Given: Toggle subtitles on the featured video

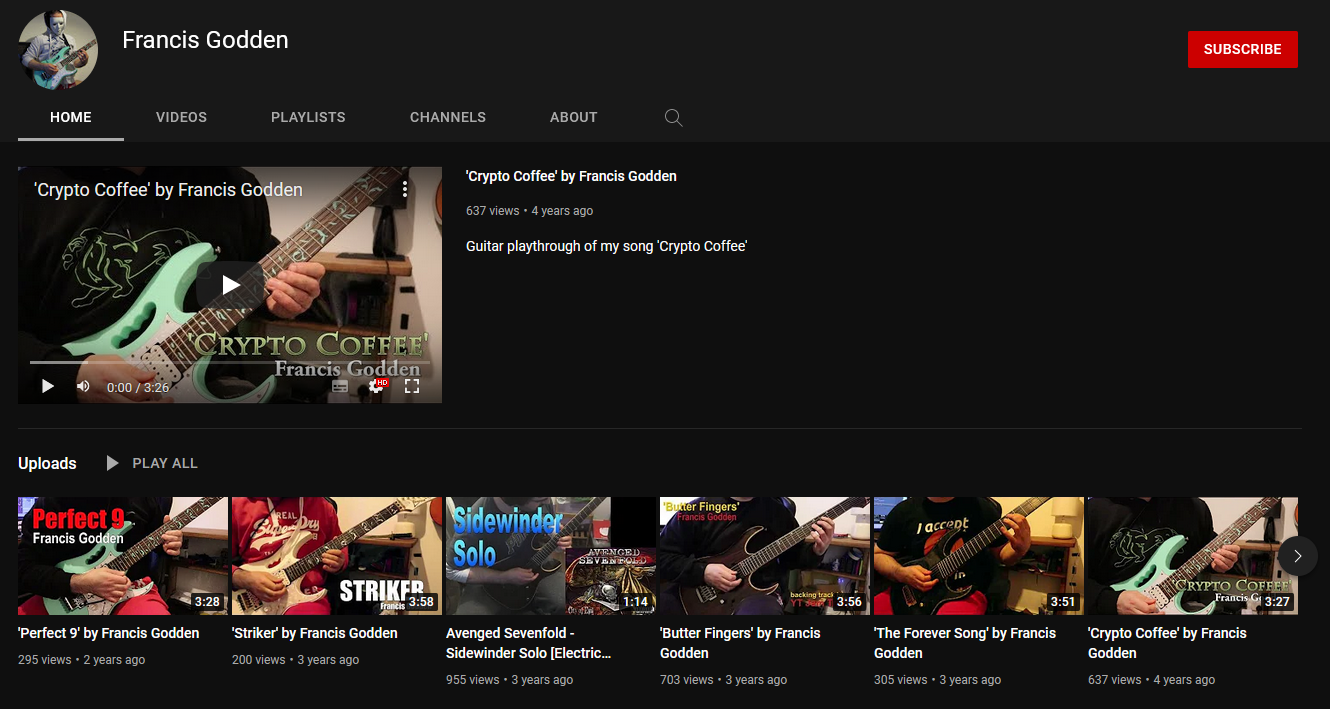Looking at the screenshot, I should click(340, 386).
